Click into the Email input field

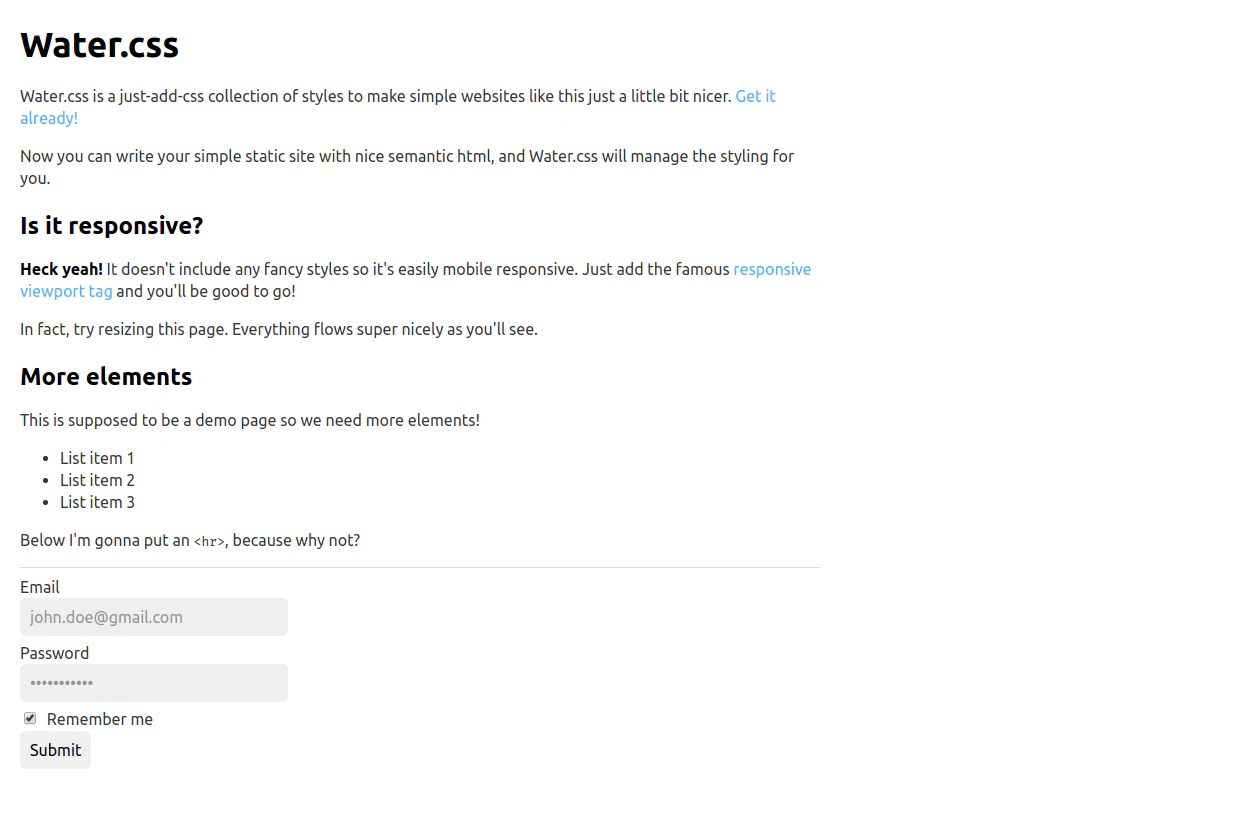[154, 617]
